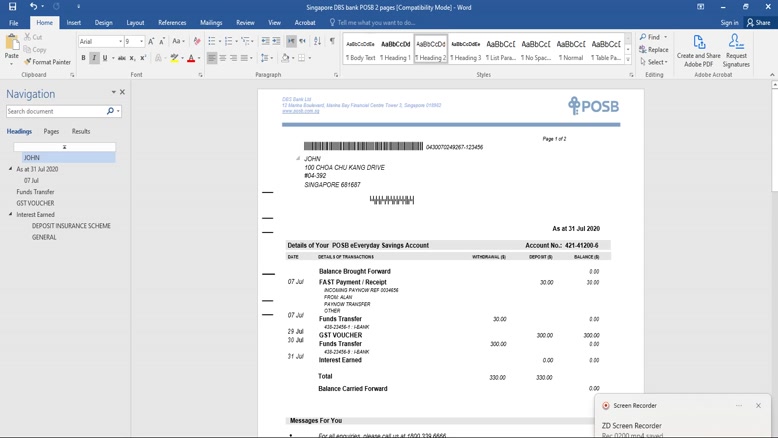The width and height of the screenshot is (778, 438).
Task: Click Create and Share Adobe PDF
Action: (x=699, y=50)
